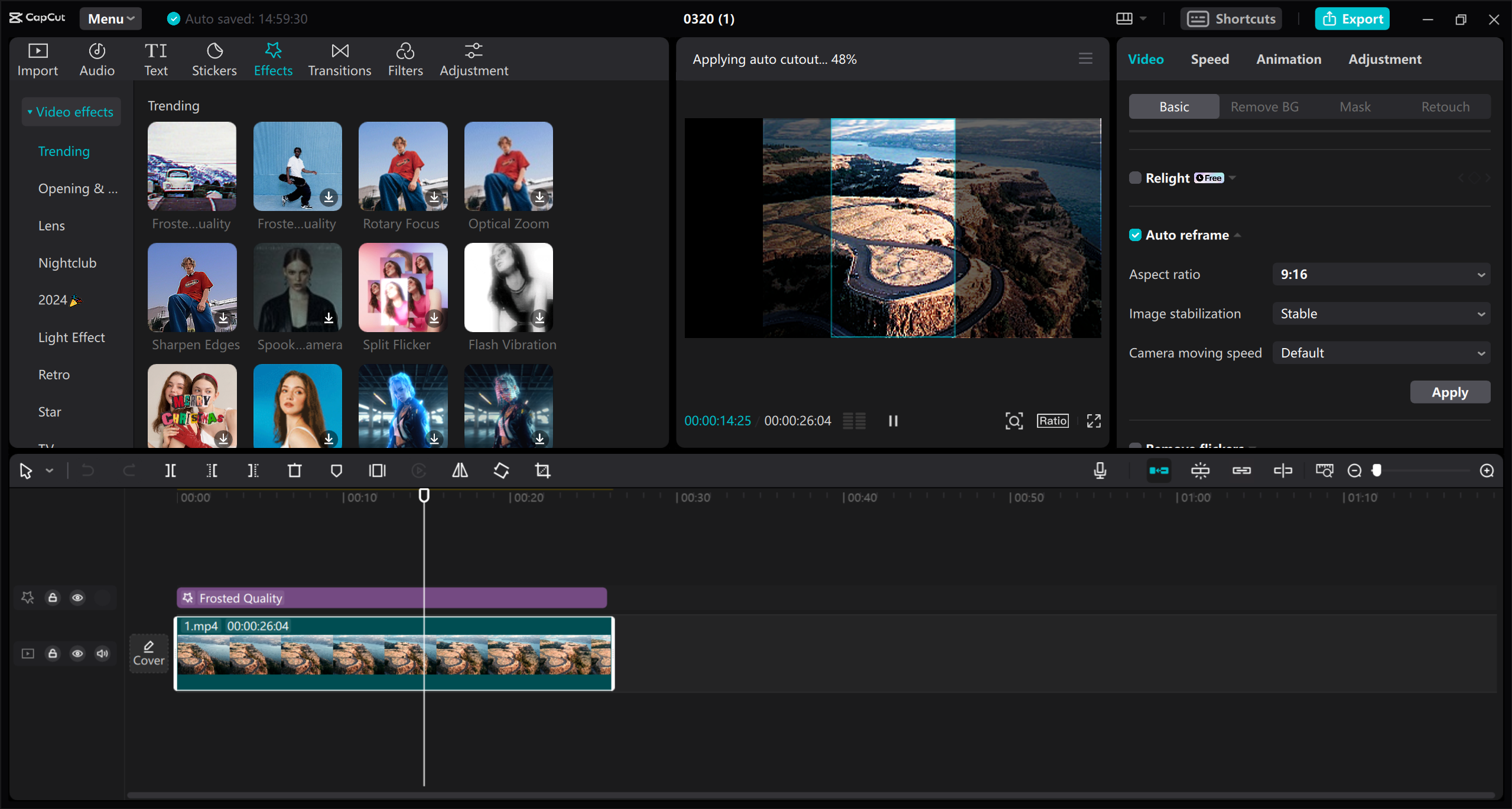1512x809 pixels.
Task: Enable the Relight effect checkbox
Action: (x=1135, y=177)
